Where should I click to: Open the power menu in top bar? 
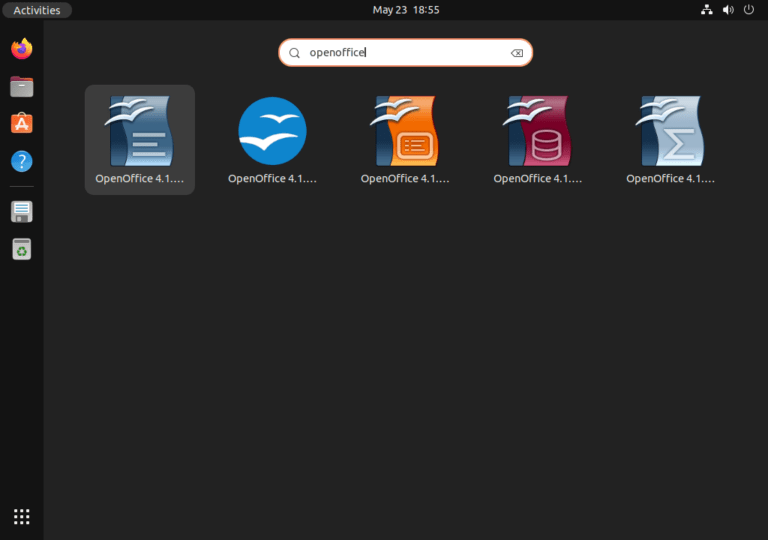[748, 10]
